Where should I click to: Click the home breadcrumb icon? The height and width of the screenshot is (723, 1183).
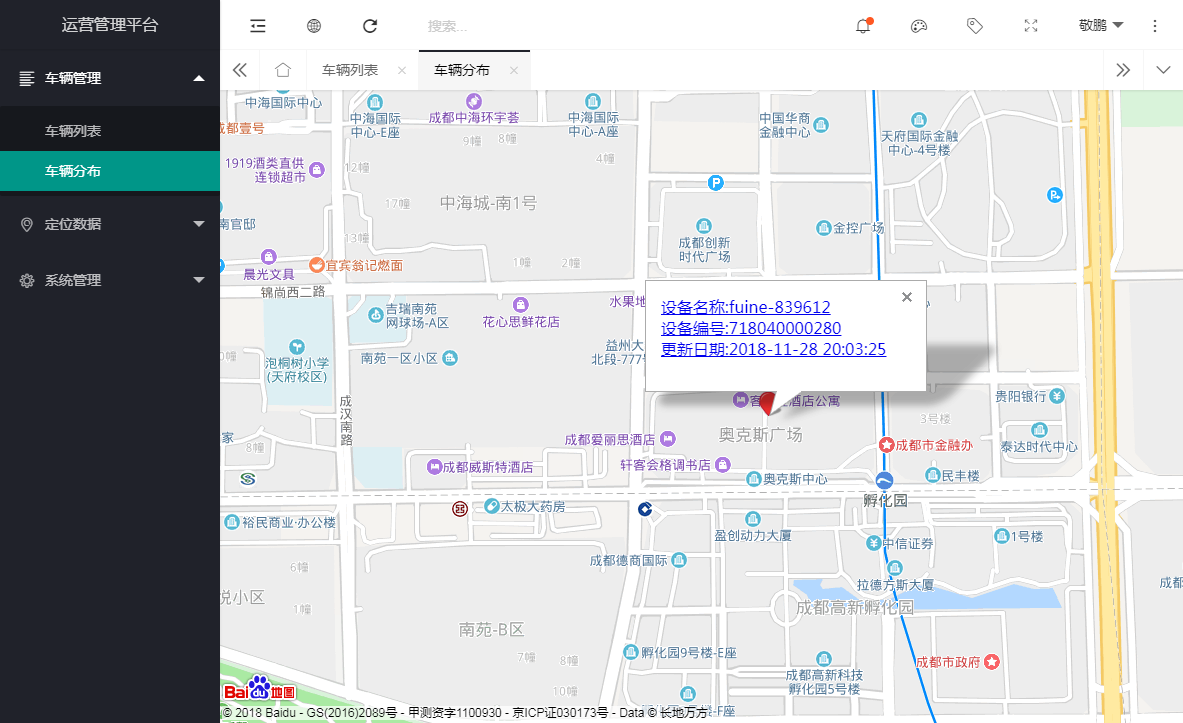point(283,69)
